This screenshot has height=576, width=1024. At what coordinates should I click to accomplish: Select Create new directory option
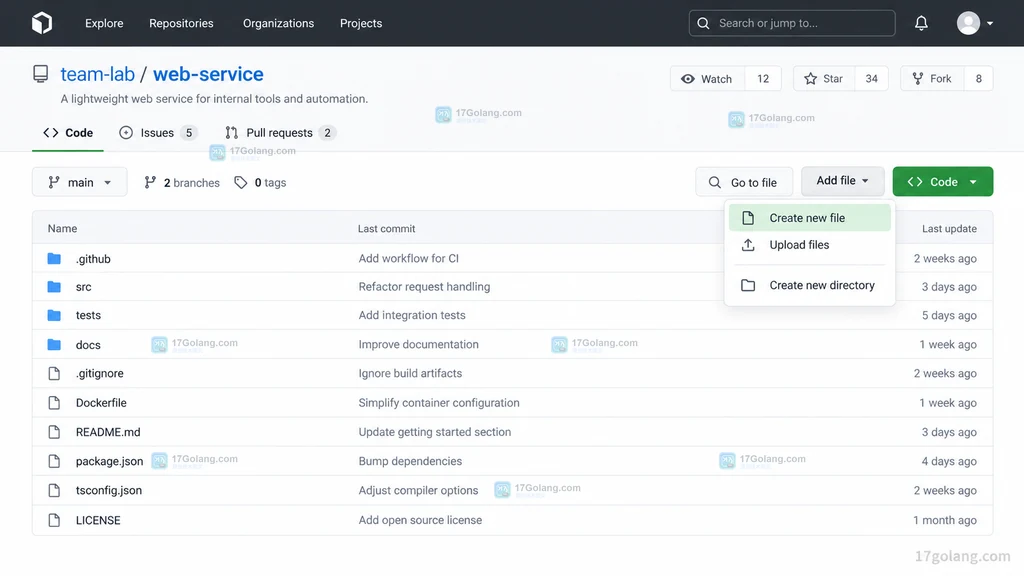809,285
